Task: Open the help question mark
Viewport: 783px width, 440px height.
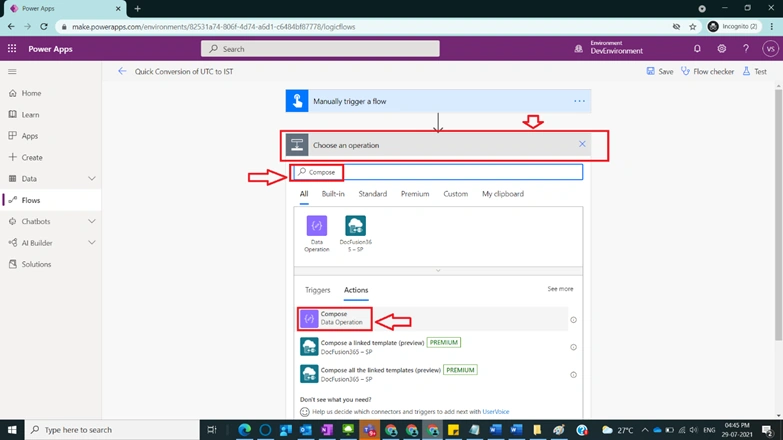Action: (746, 48)
